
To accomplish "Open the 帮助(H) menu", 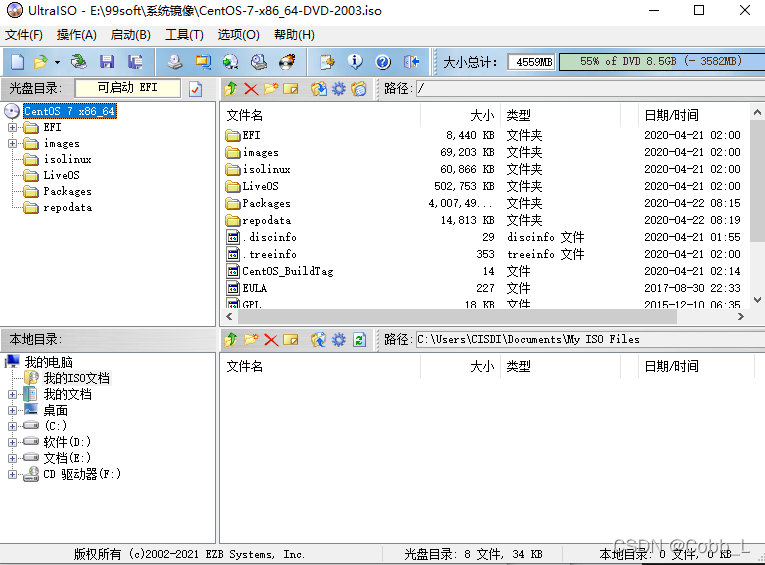I will [x=294, y=35].
